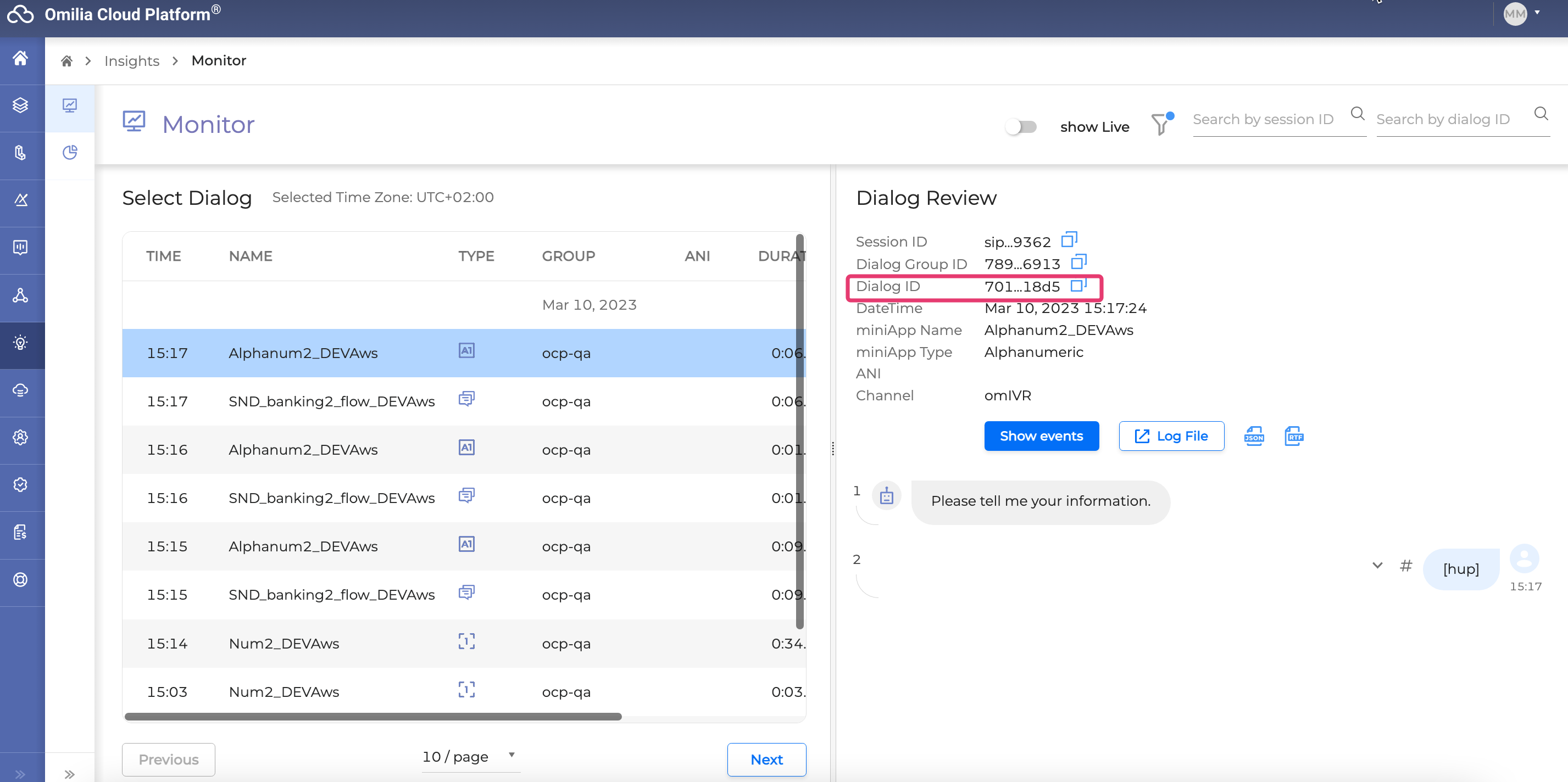This screenshot has width=1568, height=782.
Task: Toggle the show Live switch
Action: point(1021,126)
